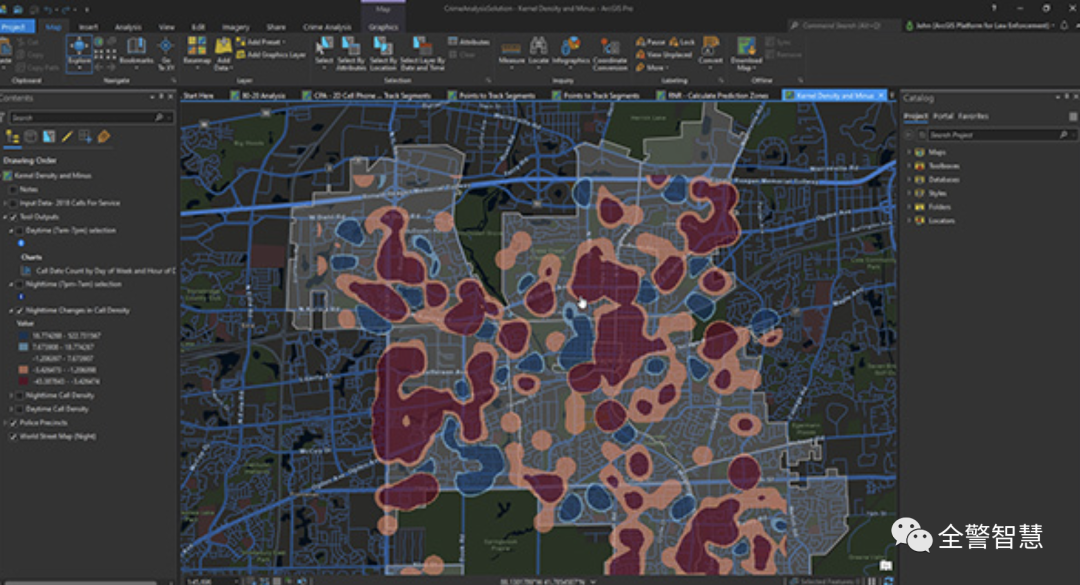The height and width of the screenshot is (585, 1080).
Task: Toggle Police Precincts layer visibility
Action: click(12, 423)
